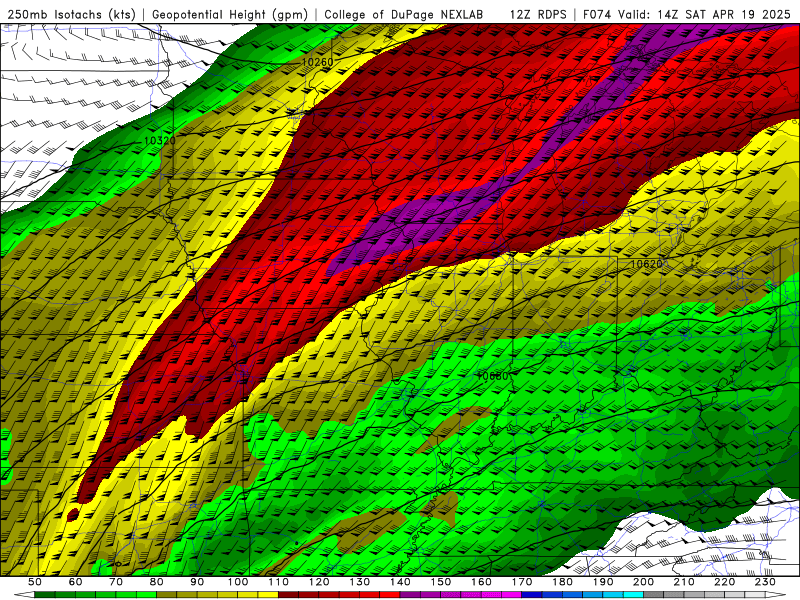The image size is (800, 600).
Task: Click the 110 value on the color scale
Action: pyautogui.click(x=279, y=582)
